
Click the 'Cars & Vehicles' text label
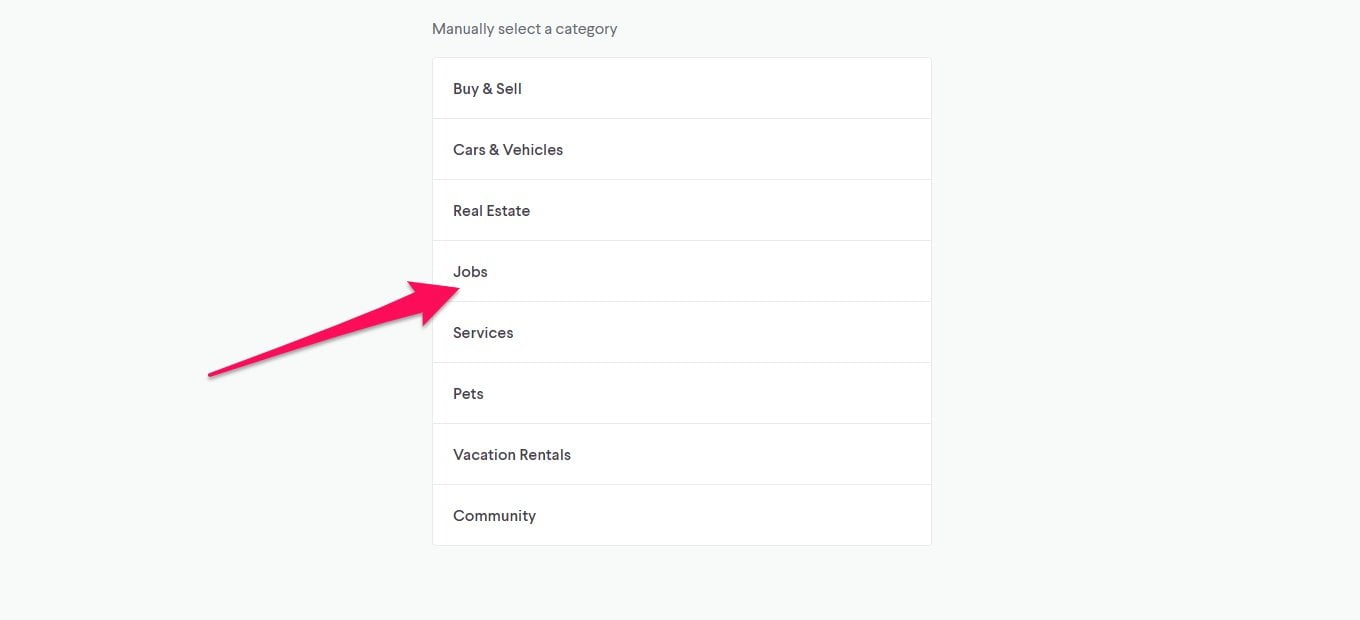coord(508,149)
